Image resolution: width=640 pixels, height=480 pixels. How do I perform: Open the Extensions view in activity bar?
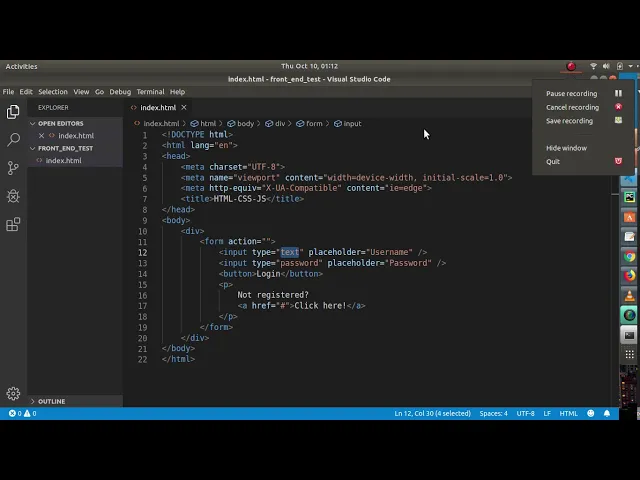pos(13,224)
